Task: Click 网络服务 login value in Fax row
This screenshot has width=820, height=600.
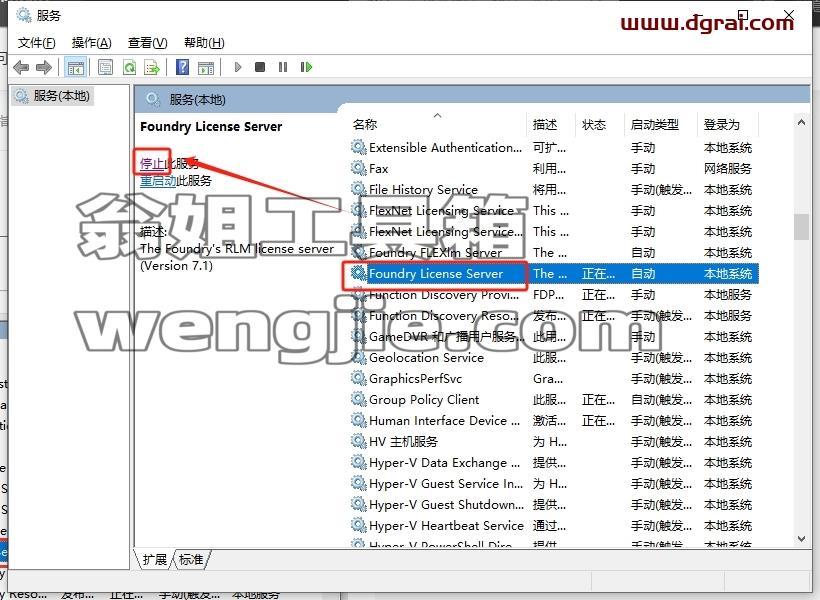Action: pyautogui.click(x=727, y=168)
